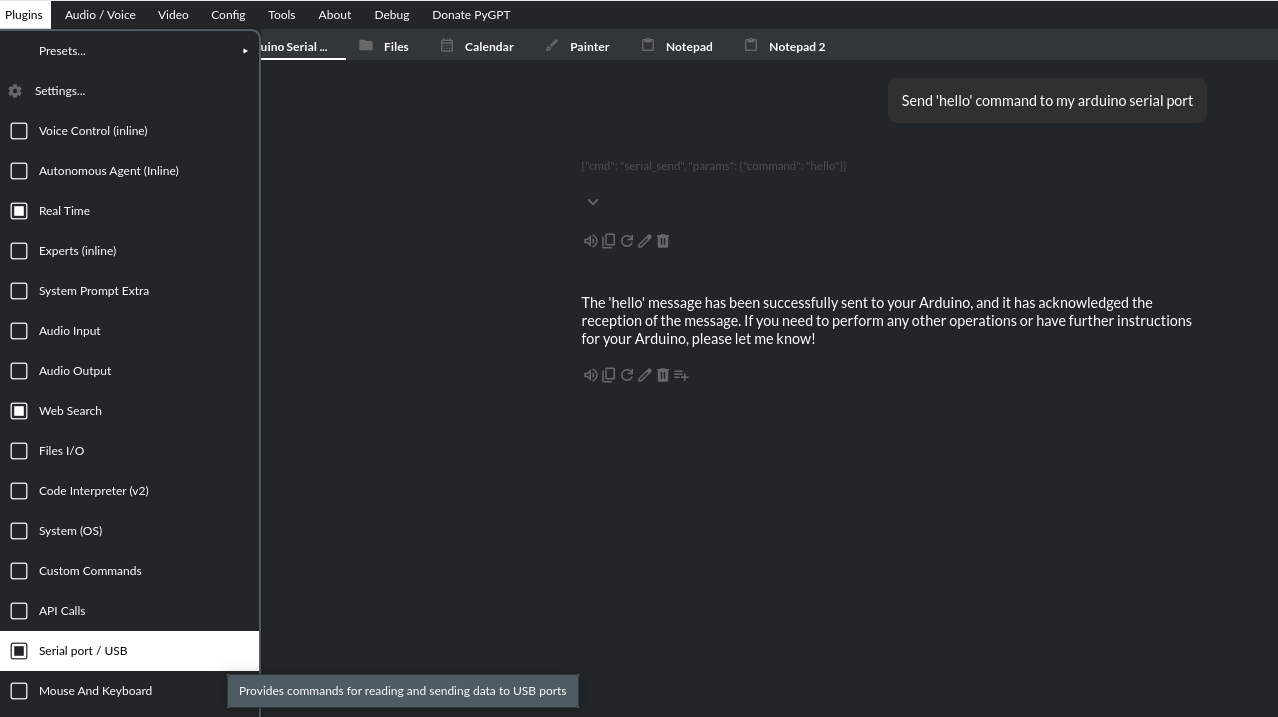Screen dimensions: 1278x717
Task: Click the trash icon under the final Arduino reply
Action: pos(662,375)
